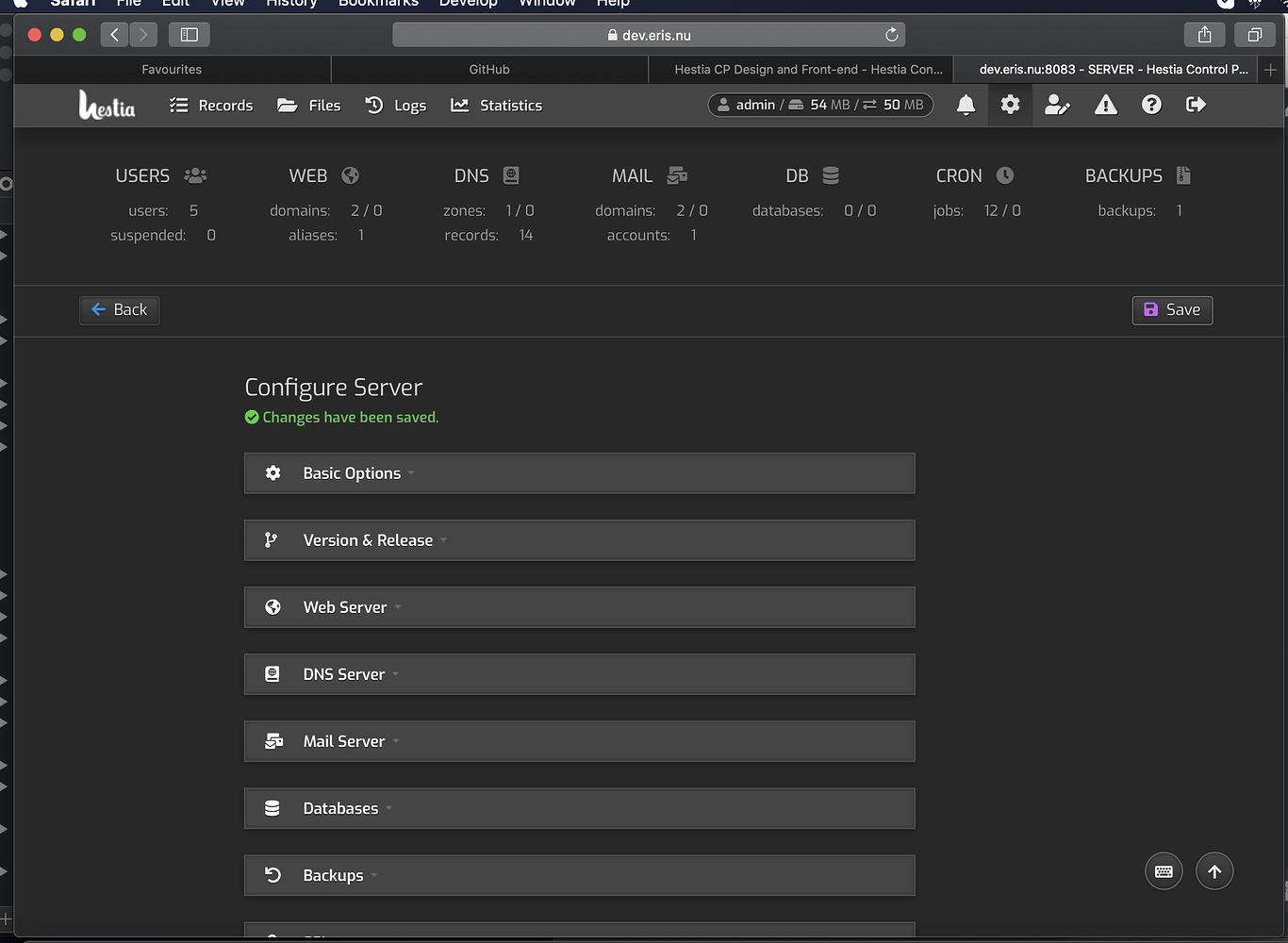Open the Statistics page
Image resolution: width=1288 pixels, height=943 pixels.
pos(496,105)
